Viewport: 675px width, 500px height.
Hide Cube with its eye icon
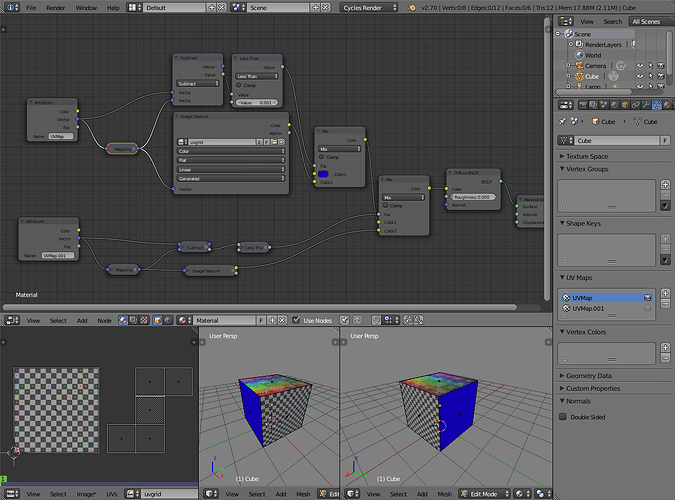(x=640, y=76)
